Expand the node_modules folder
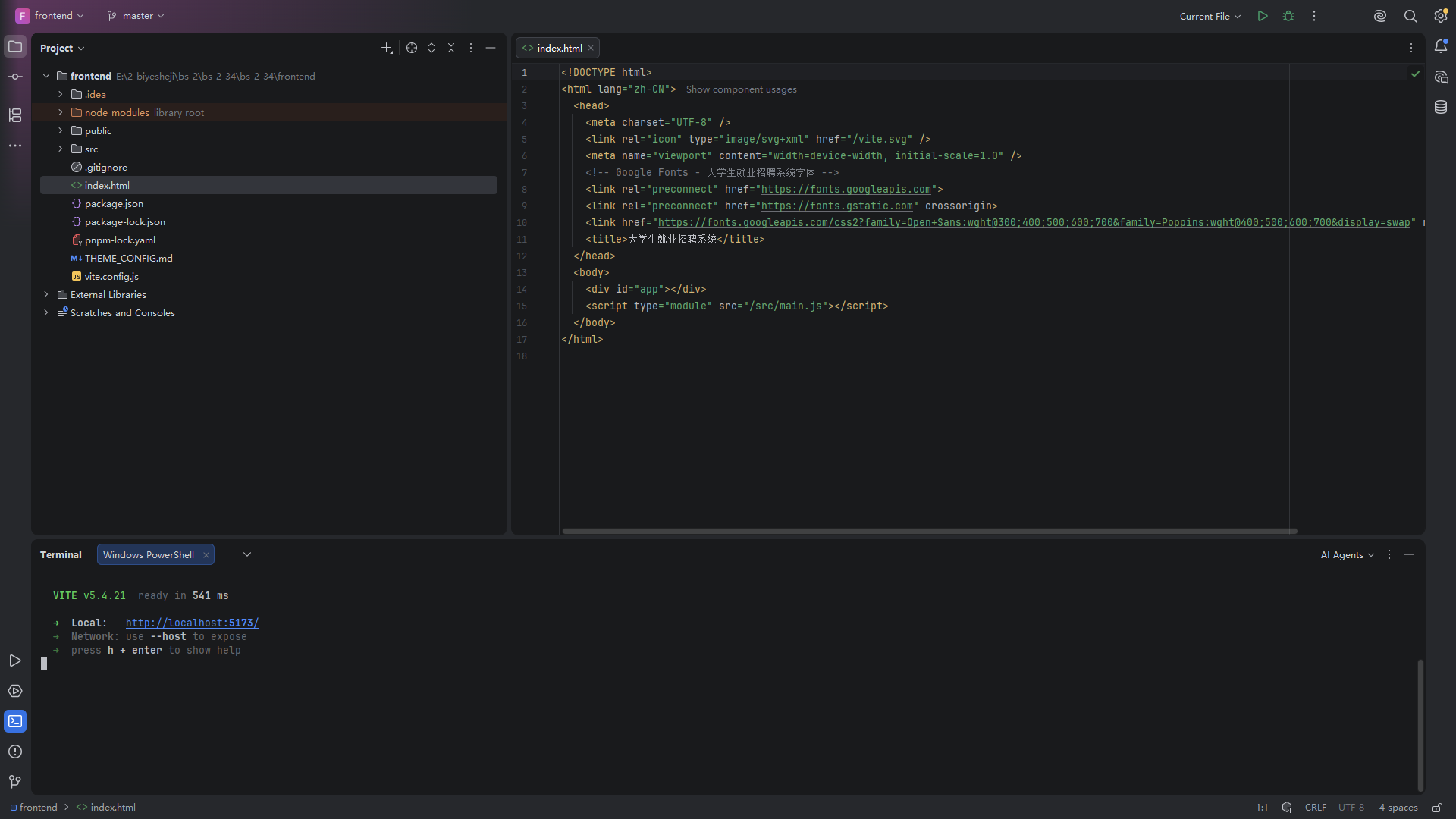 (61, 112)
